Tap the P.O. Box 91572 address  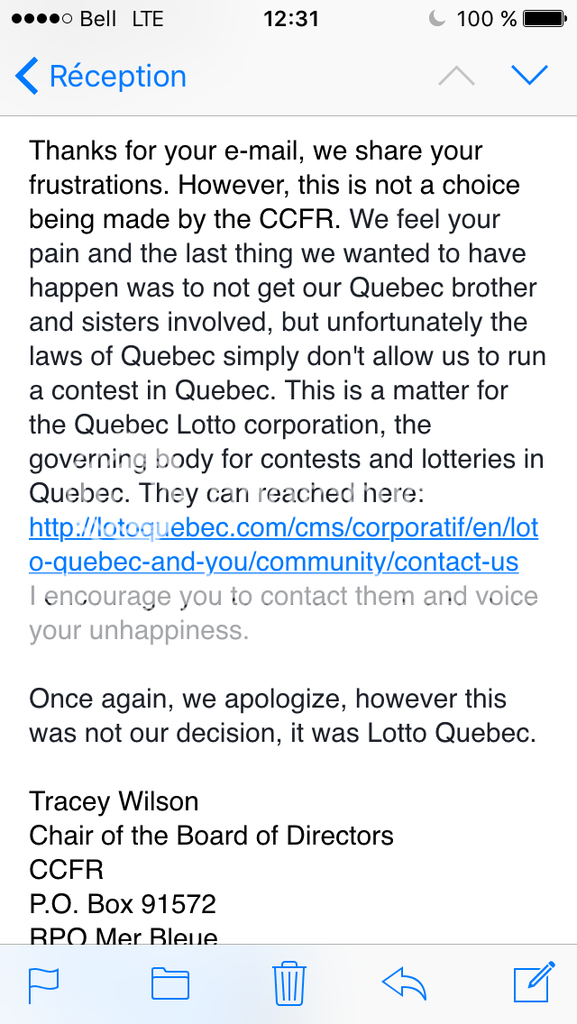click(122, 904)
